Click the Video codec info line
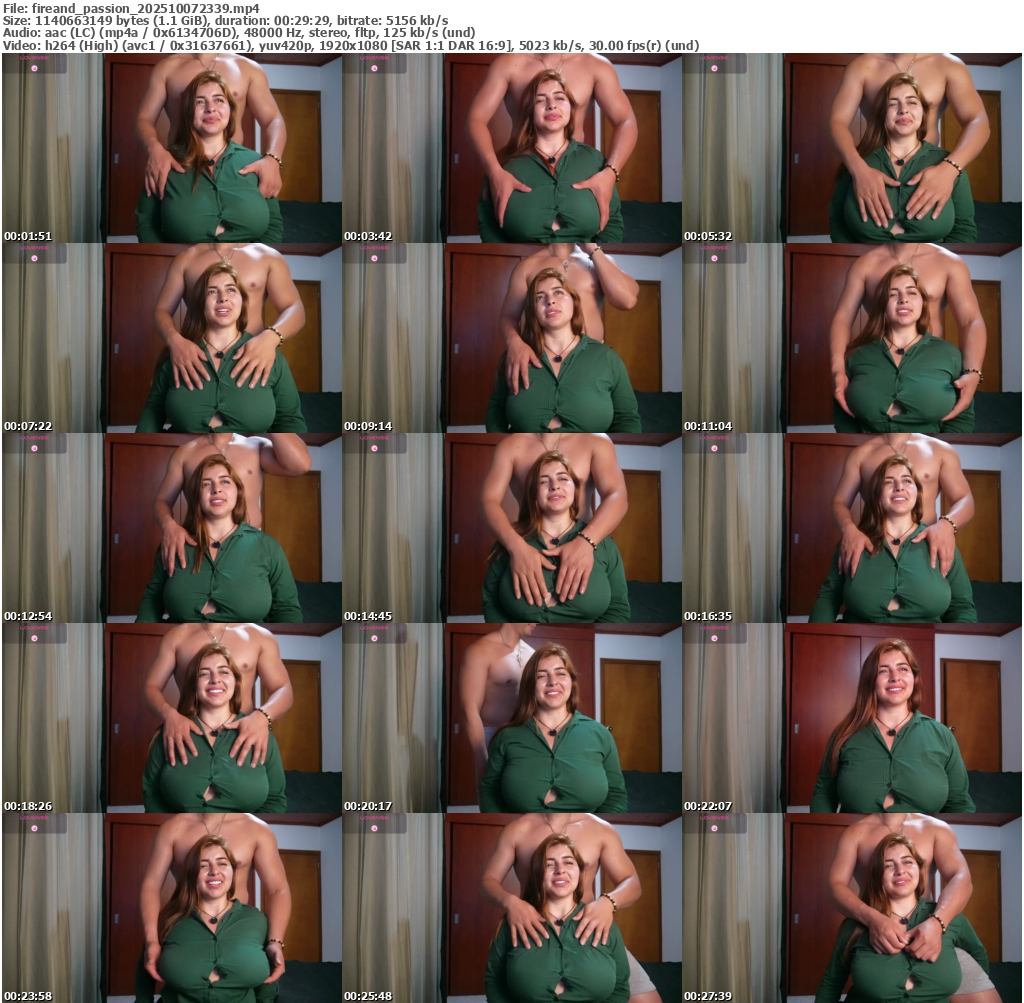The width and height of the screenshot is (1024, 1003). (350, 46)
